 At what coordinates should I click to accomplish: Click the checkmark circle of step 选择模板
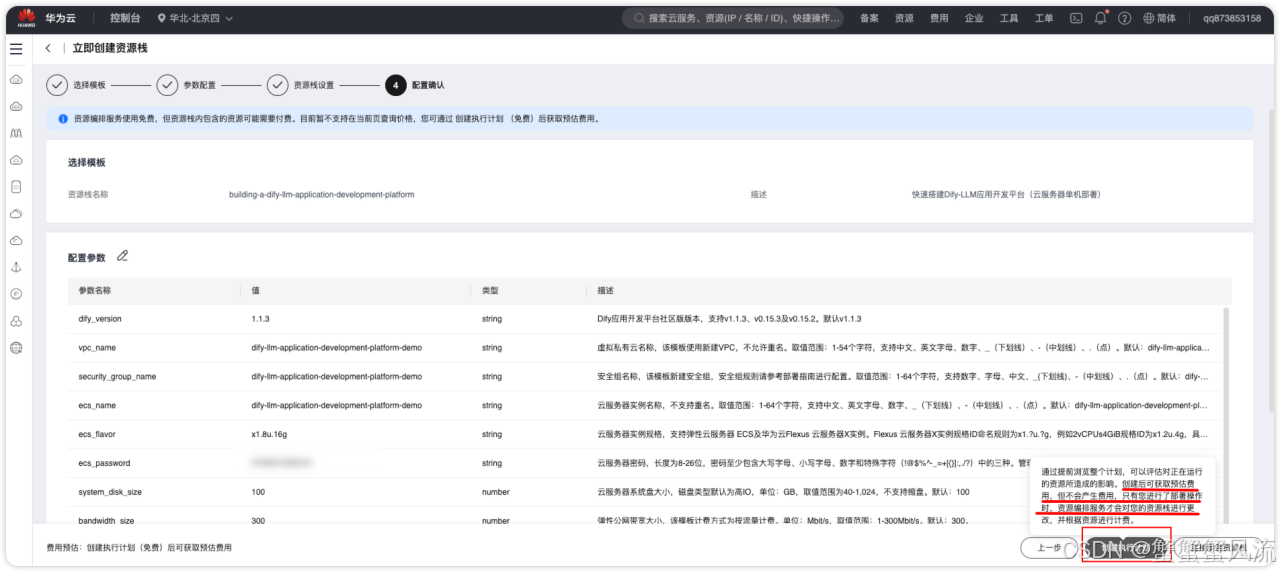click(x=57, y=85)
